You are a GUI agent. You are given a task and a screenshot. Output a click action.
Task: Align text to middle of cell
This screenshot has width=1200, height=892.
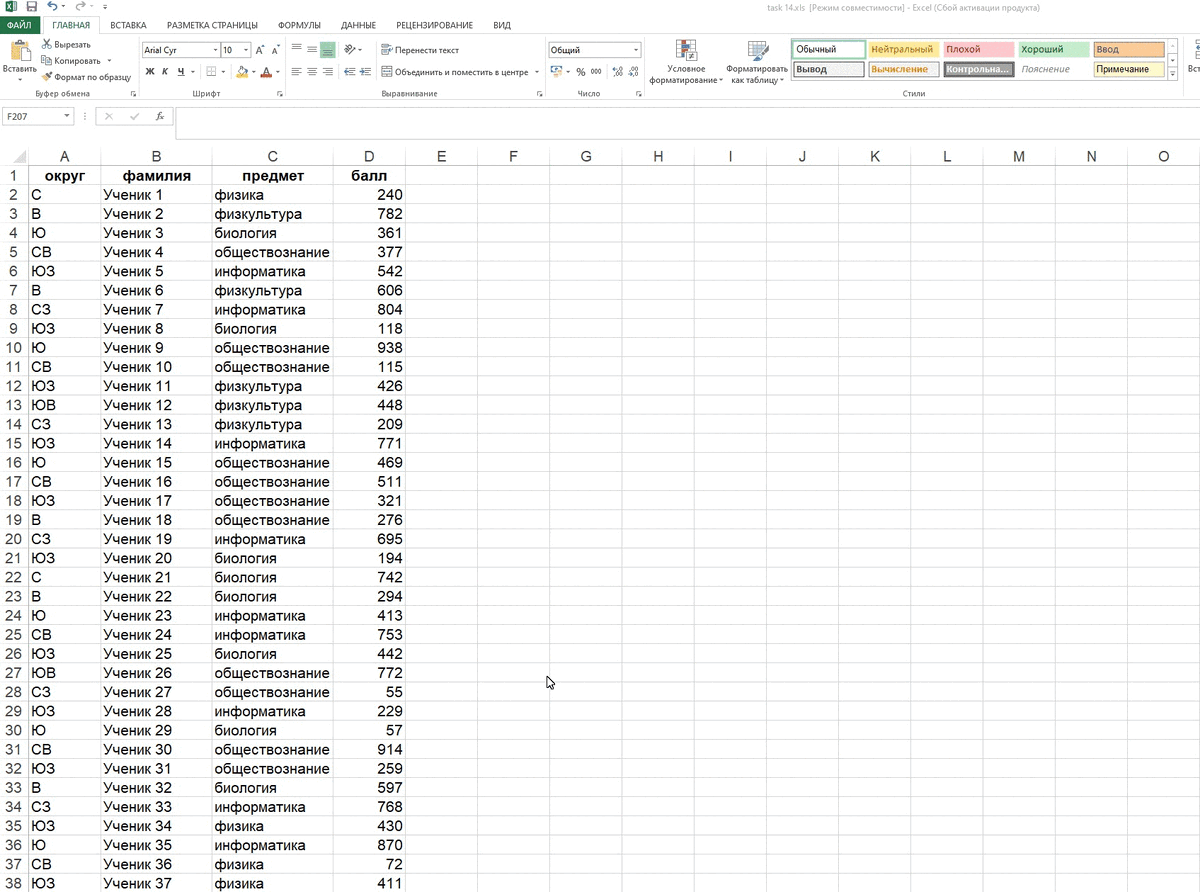coord(312,49)
